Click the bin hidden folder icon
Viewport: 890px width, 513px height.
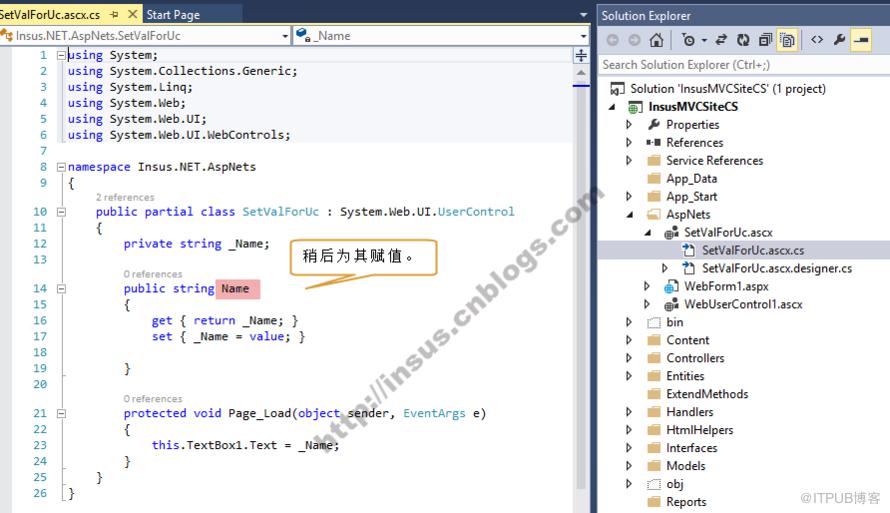[x=654, y=322]
